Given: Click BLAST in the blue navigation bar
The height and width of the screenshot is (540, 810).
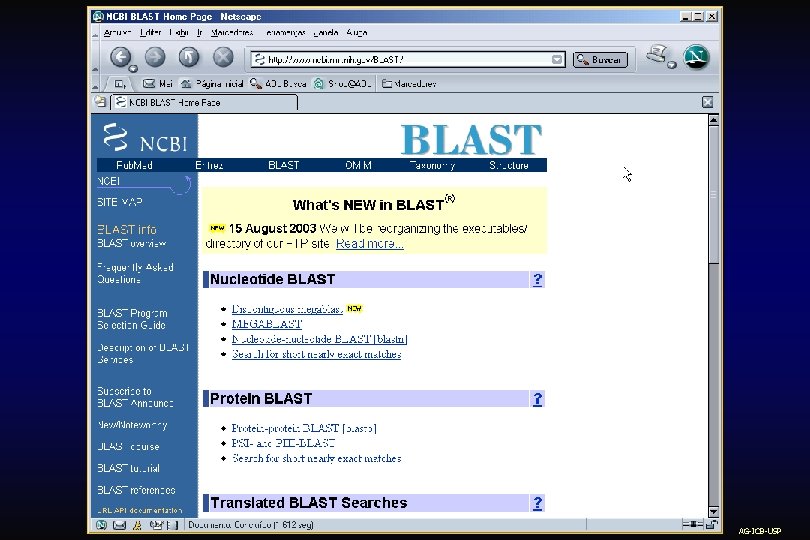Looking at the screenshot, I should 284,165.
